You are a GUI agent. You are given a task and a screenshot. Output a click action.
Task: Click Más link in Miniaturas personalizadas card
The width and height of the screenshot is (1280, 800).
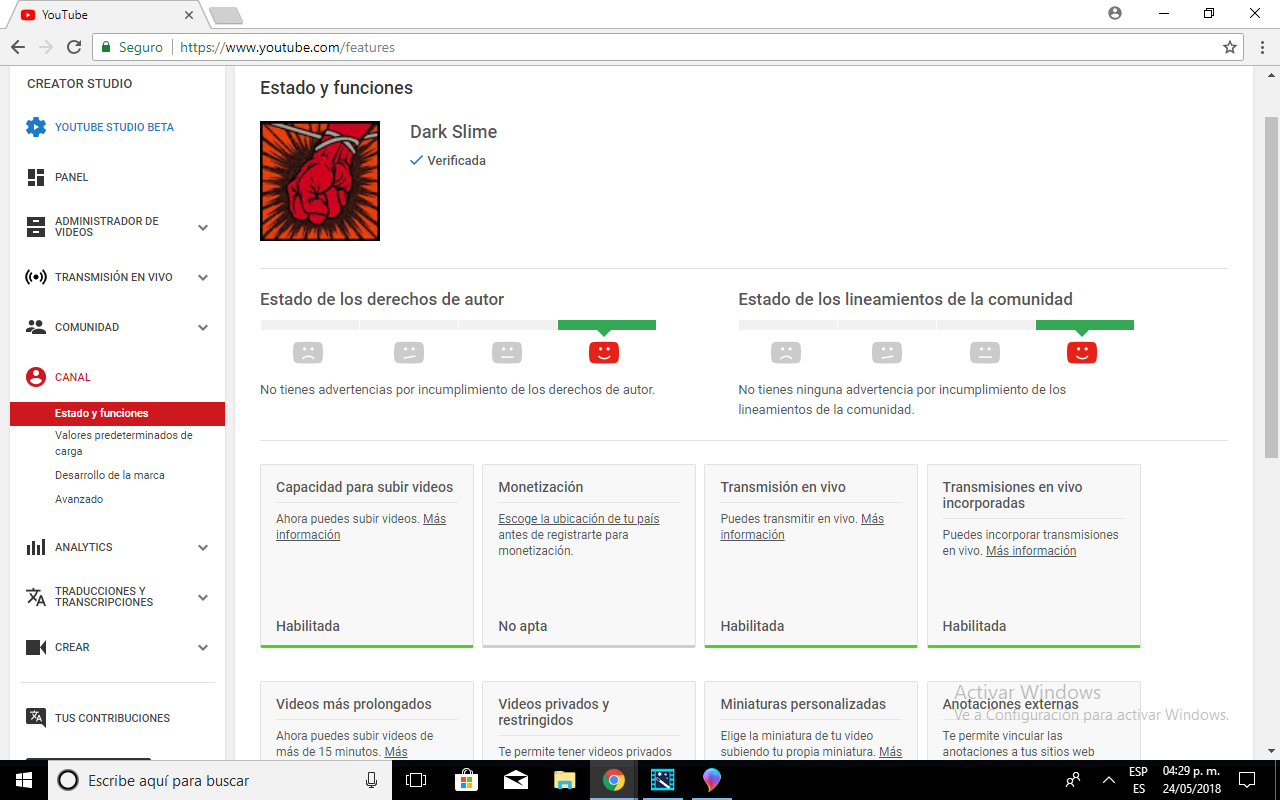(890, 752)
